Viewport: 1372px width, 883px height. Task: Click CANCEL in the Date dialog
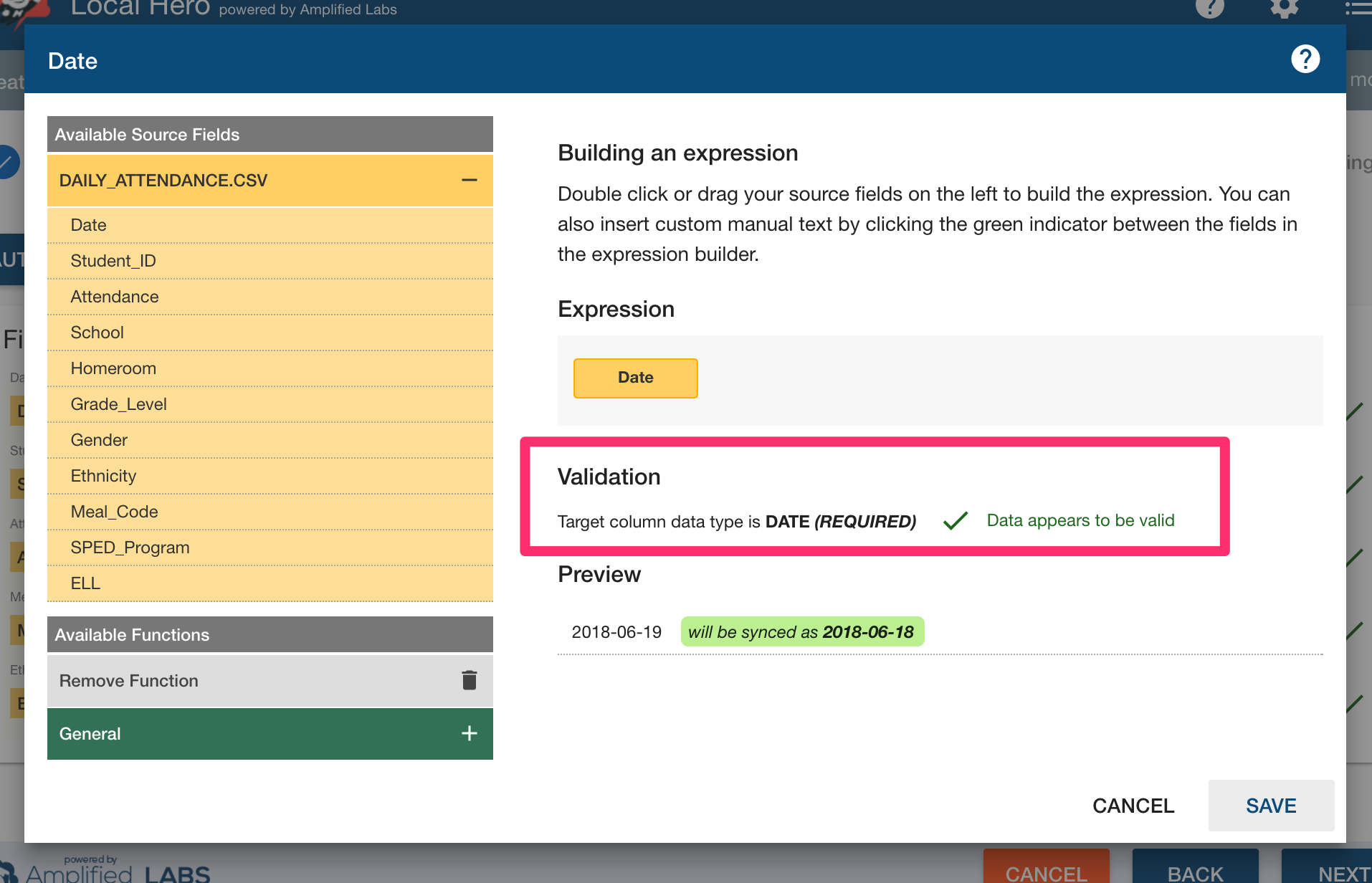click(1133, 806)
